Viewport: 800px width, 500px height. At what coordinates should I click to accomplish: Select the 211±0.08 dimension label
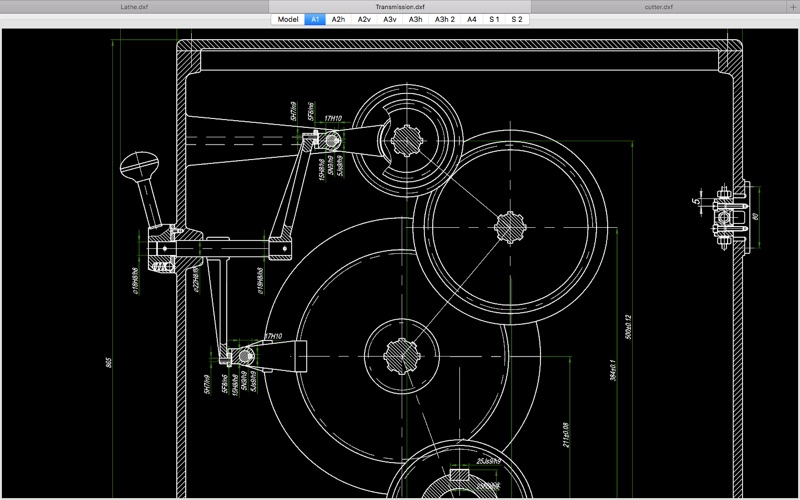tap(565, 435)
